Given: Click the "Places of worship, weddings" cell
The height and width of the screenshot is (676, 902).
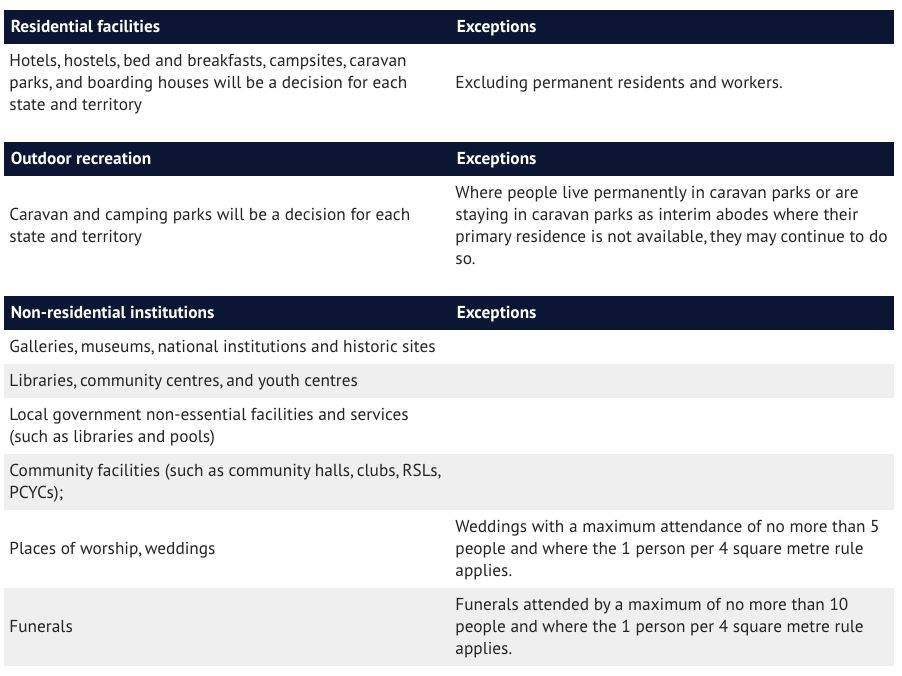Looking at the screenshot, I should click(x=112, y=548).
